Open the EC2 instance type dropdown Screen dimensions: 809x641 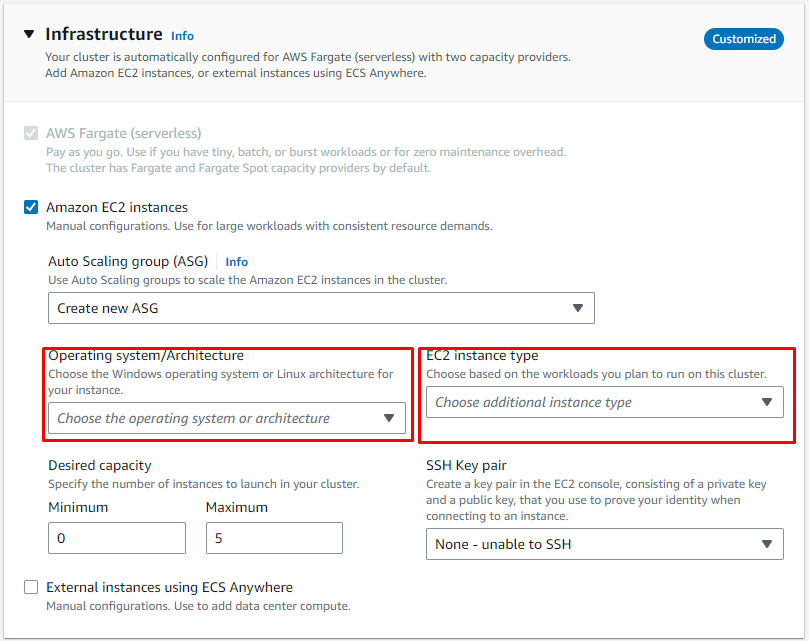tap(604, 402)
